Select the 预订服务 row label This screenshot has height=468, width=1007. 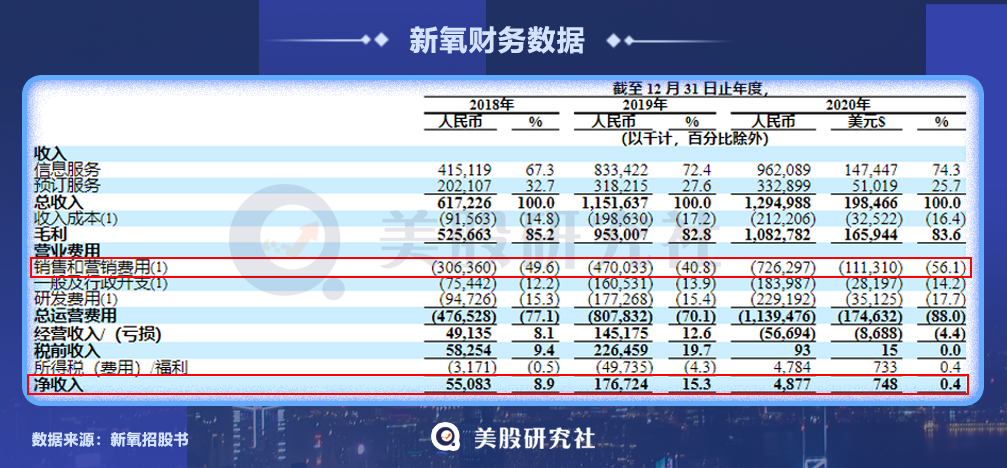point(67,186)
